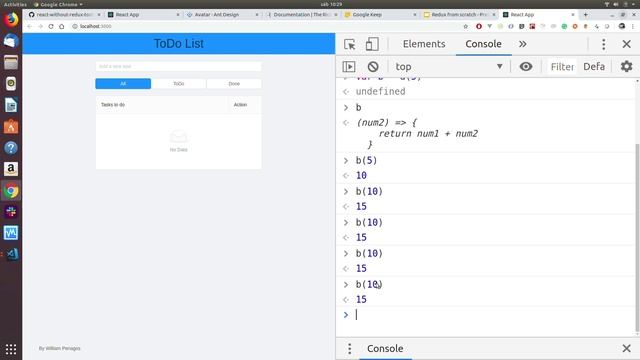
Task: Switch to the Avatar - Ant Design tab
Action: 222,15
